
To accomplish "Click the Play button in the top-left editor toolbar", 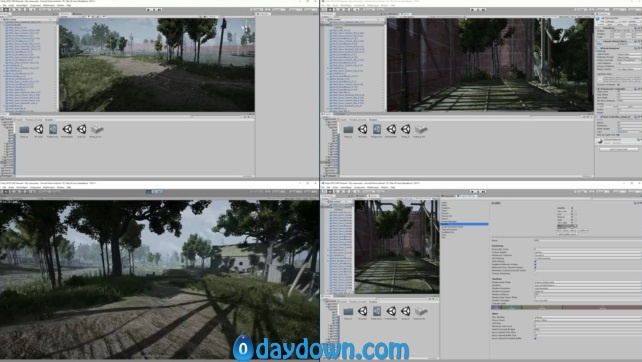I will (148, 9).
